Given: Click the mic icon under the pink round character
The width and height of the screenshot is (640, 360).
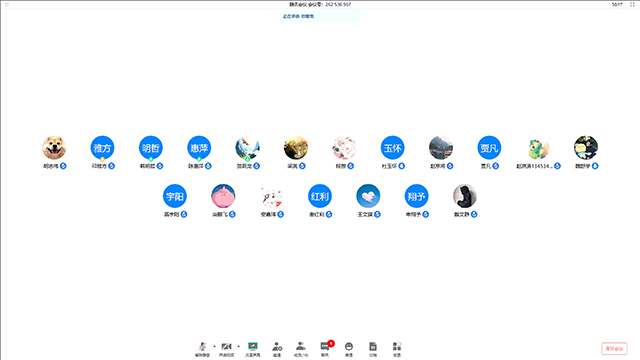Looking at the screenshot, I should 232,214.
